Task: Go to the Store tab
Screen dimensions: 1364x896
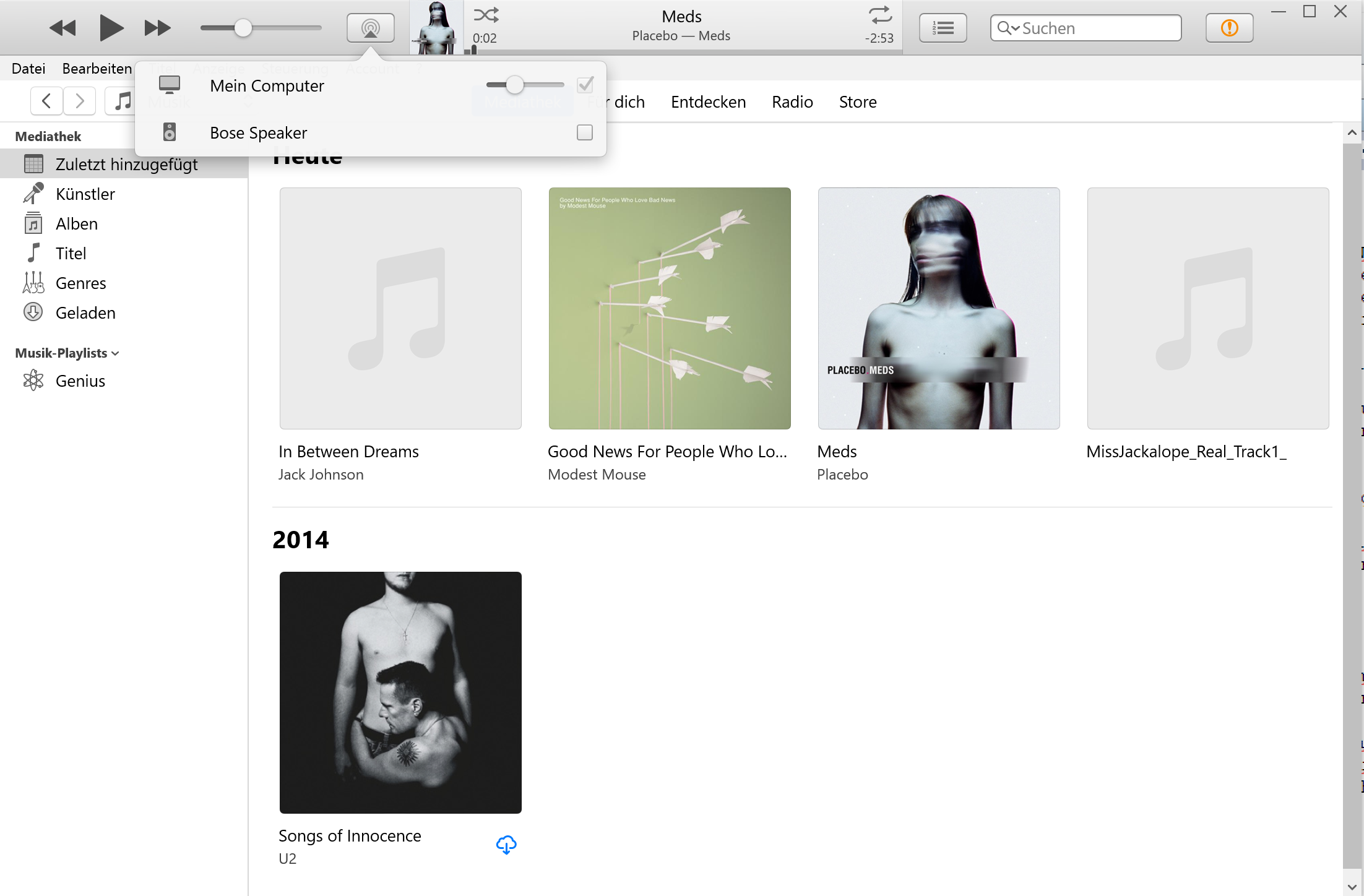Action: [x=857, y=102]
